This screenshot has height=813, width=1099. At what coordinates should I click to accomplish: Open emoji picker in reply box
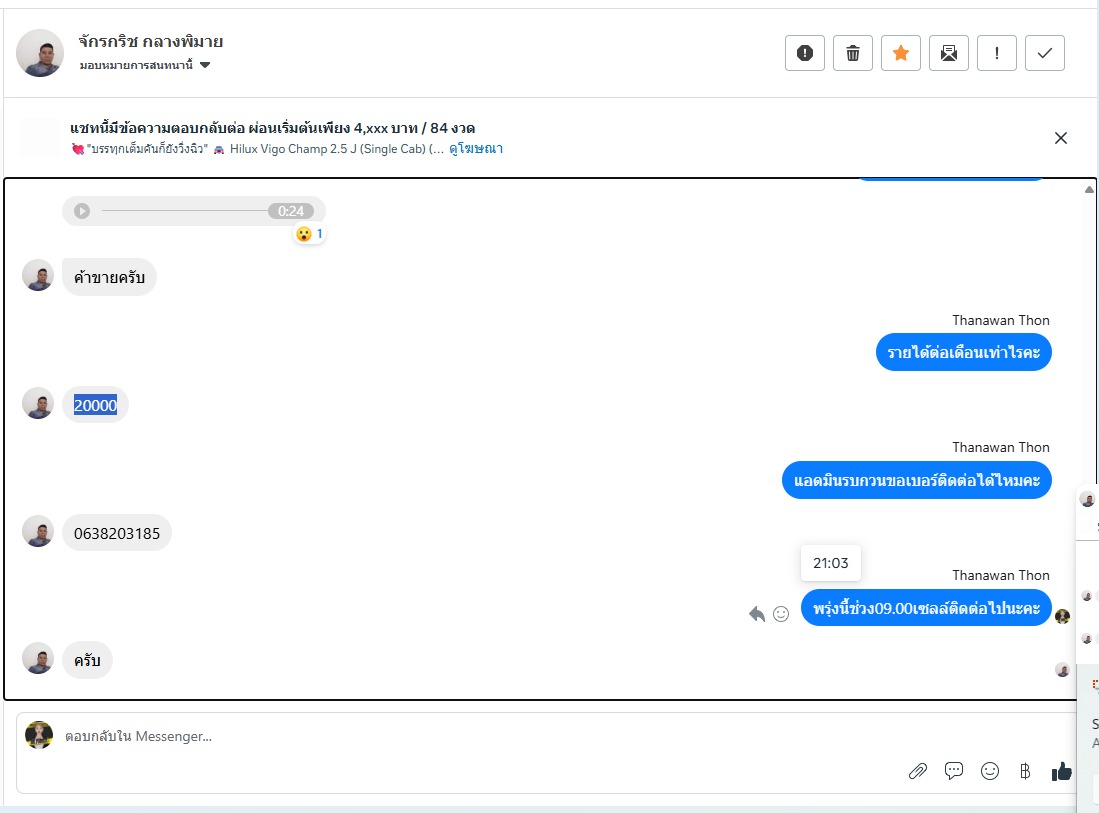tap(990, 771)
